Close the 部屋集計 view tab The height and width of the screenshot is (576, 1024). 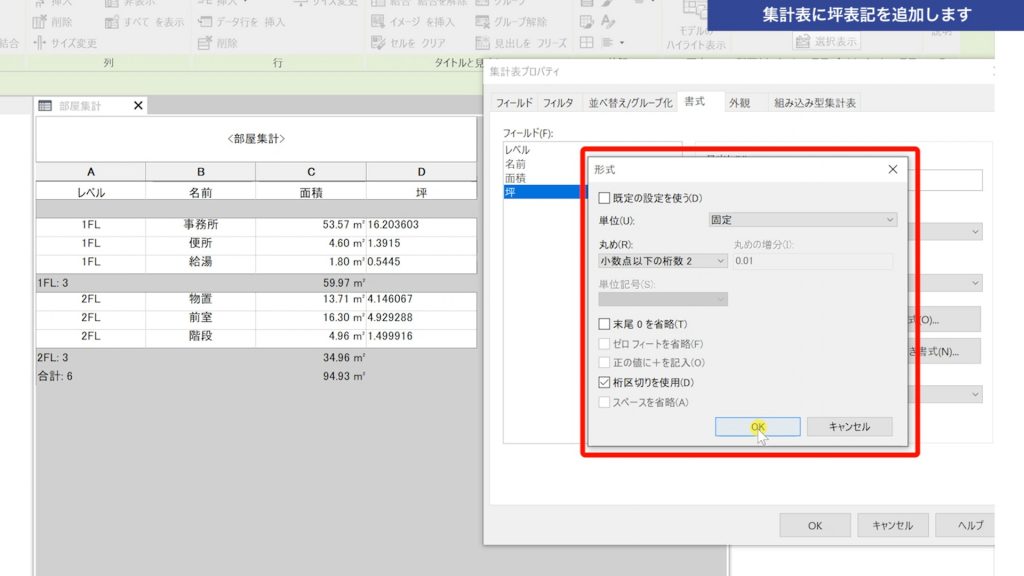137,105
